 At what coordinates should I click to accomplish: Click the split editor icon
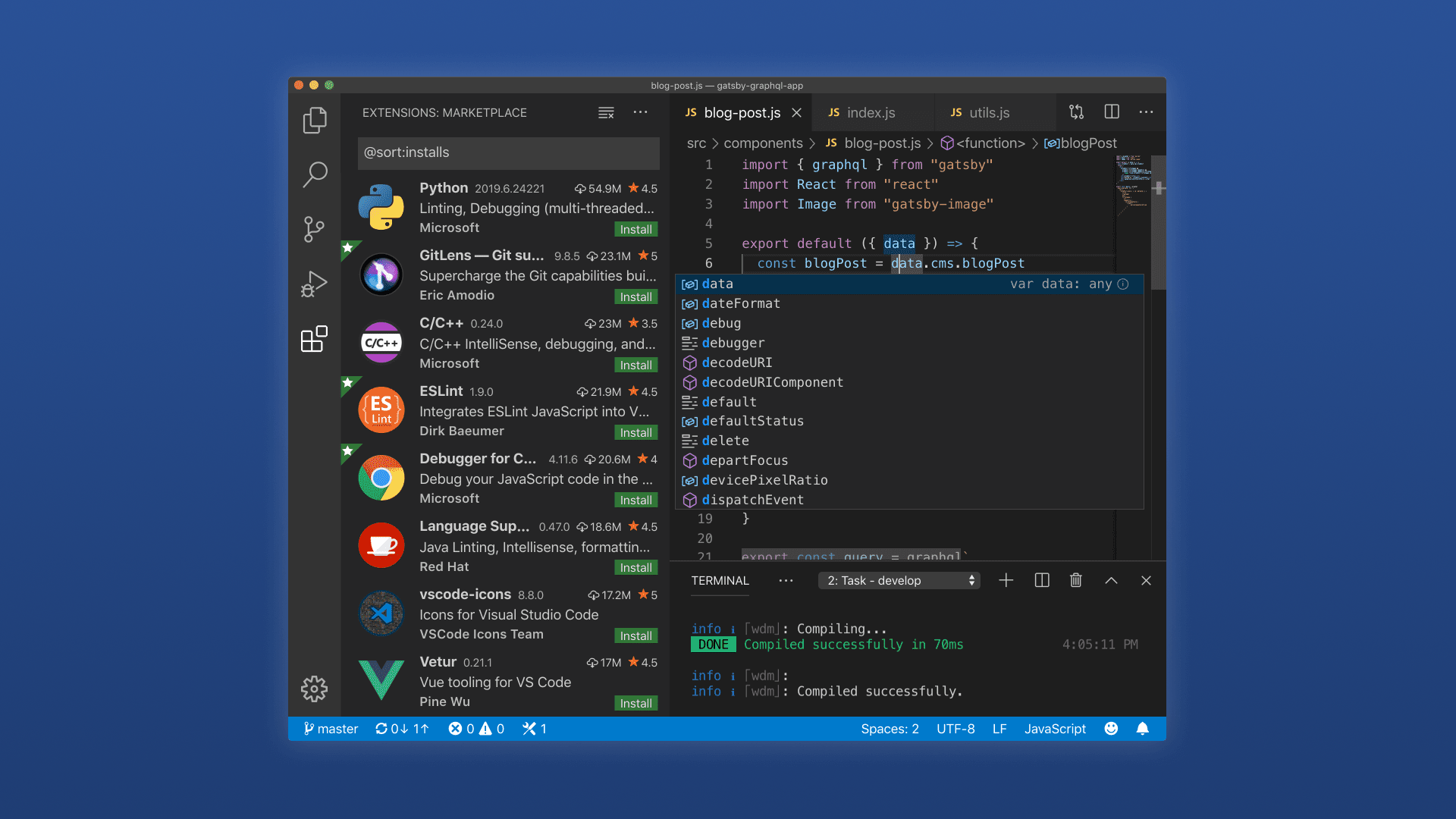coord(1111,111)
